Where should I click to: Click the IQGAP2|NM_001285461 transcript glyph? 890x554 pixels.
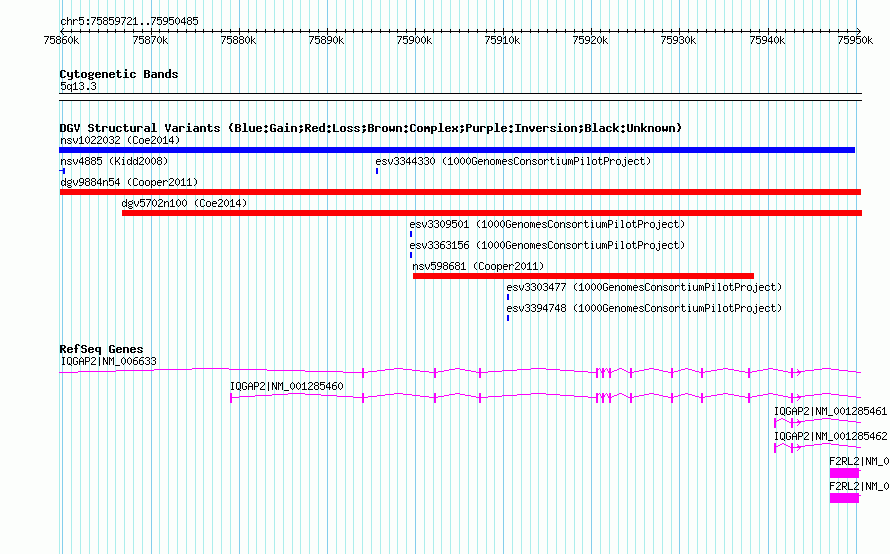point(817,422)
